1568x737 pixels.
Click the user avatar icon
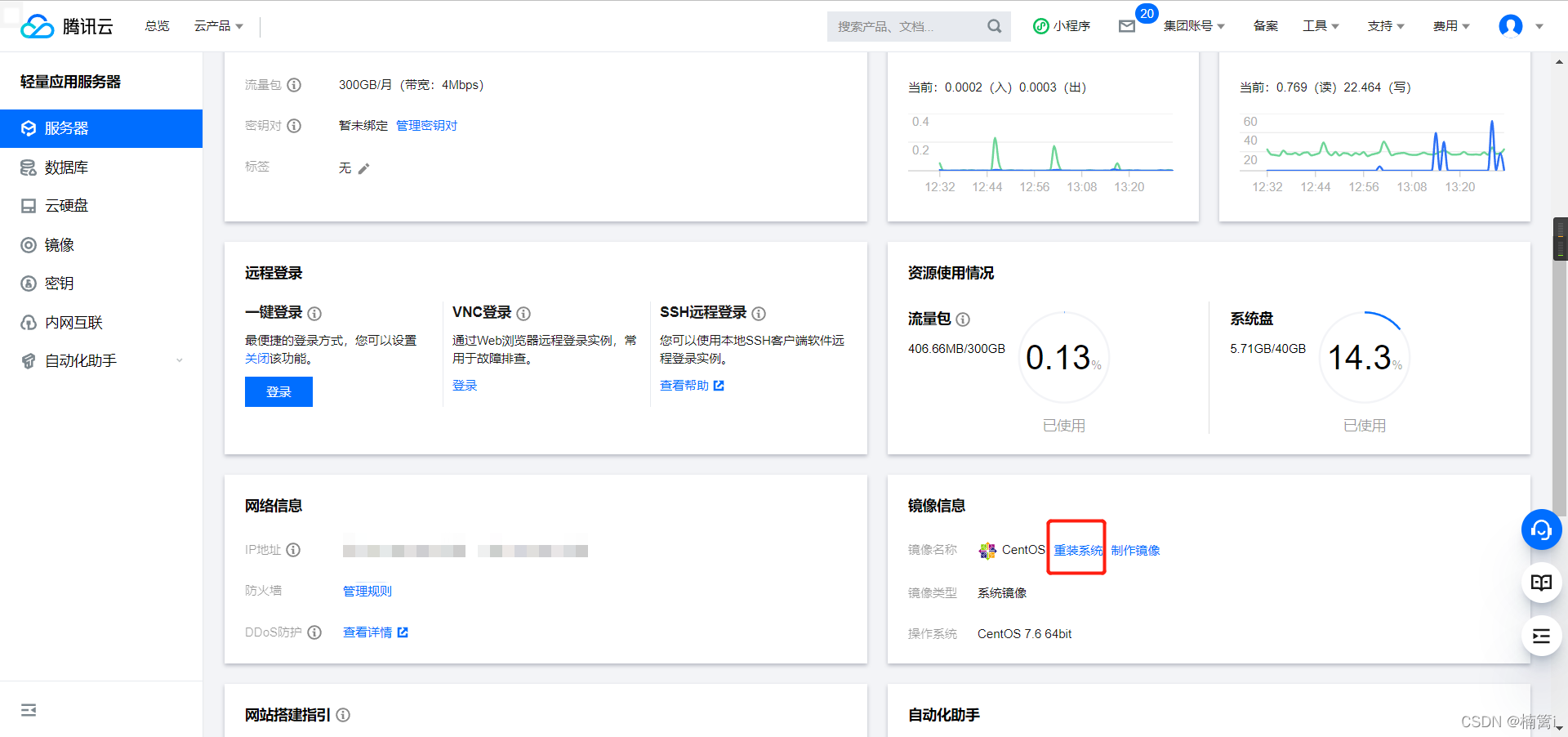pos(1510,26)
